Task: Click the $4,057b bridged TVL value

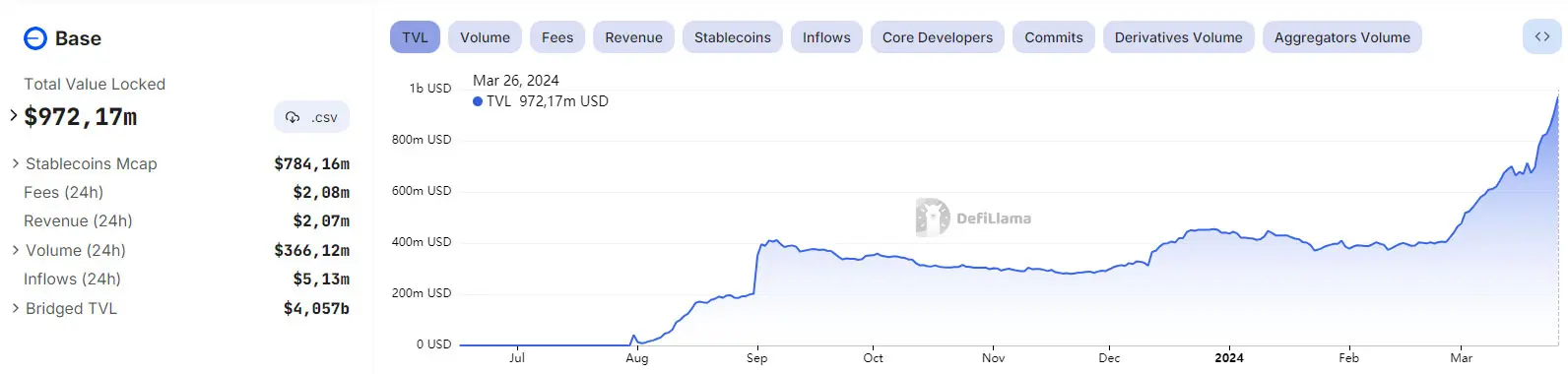Action: point(316,308)
